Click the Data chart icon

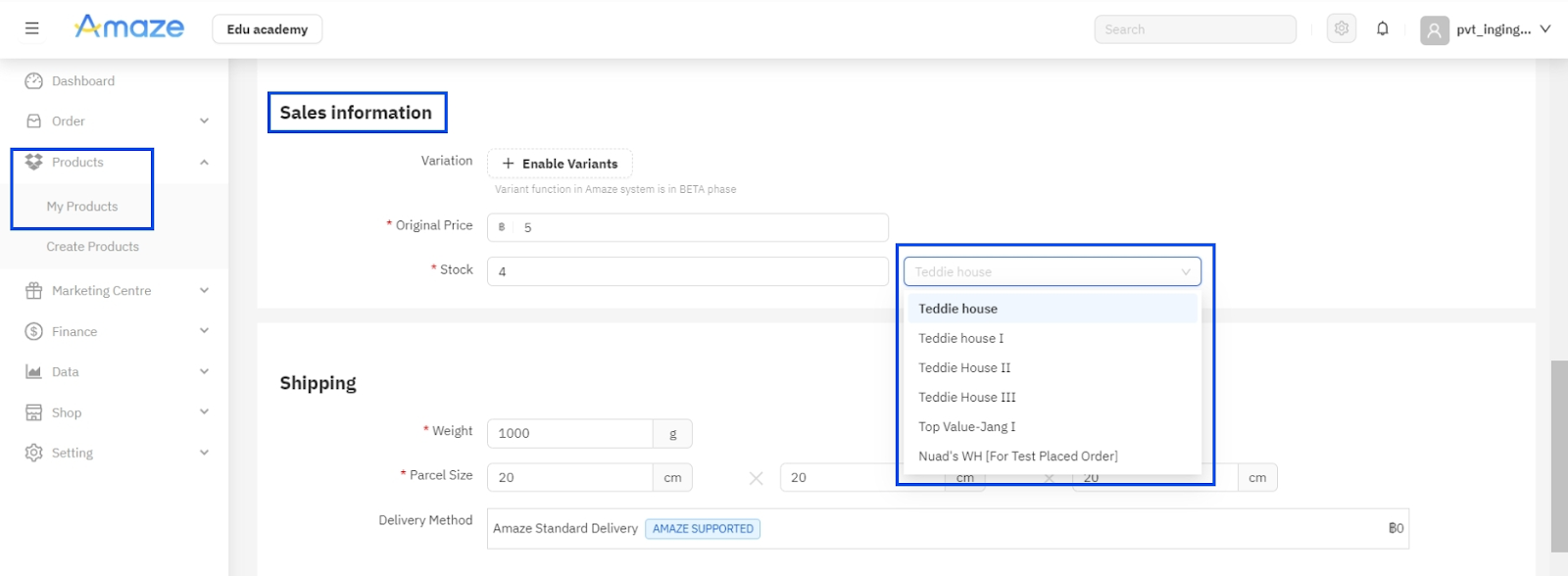point(33,372)
